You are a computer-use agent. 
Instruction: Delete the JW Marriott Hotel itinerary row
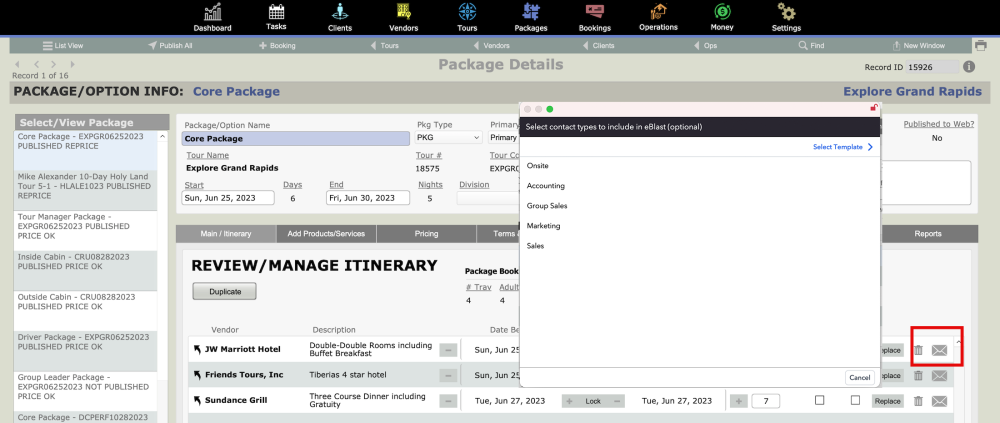pyautogui.click(x=918, y=350)
